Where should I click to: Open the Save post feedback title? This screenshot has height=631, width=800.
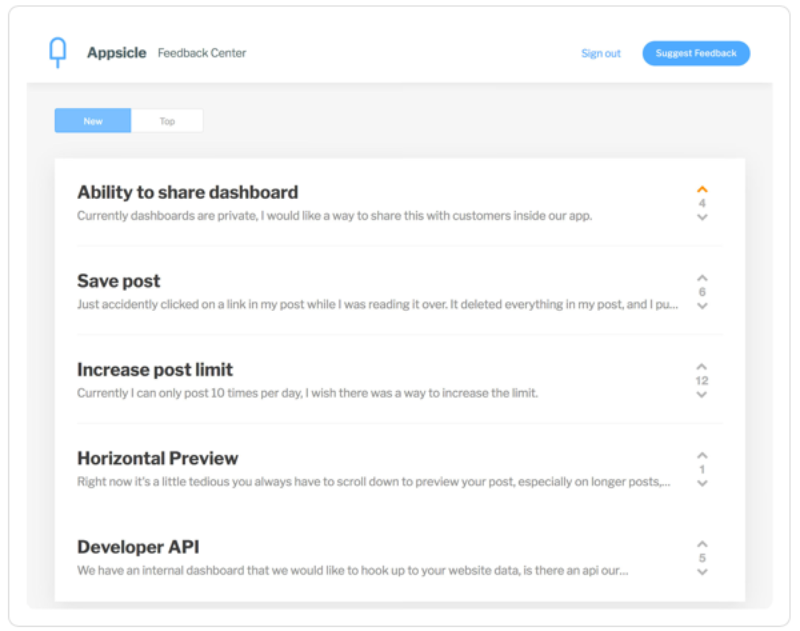click(118, 281)
